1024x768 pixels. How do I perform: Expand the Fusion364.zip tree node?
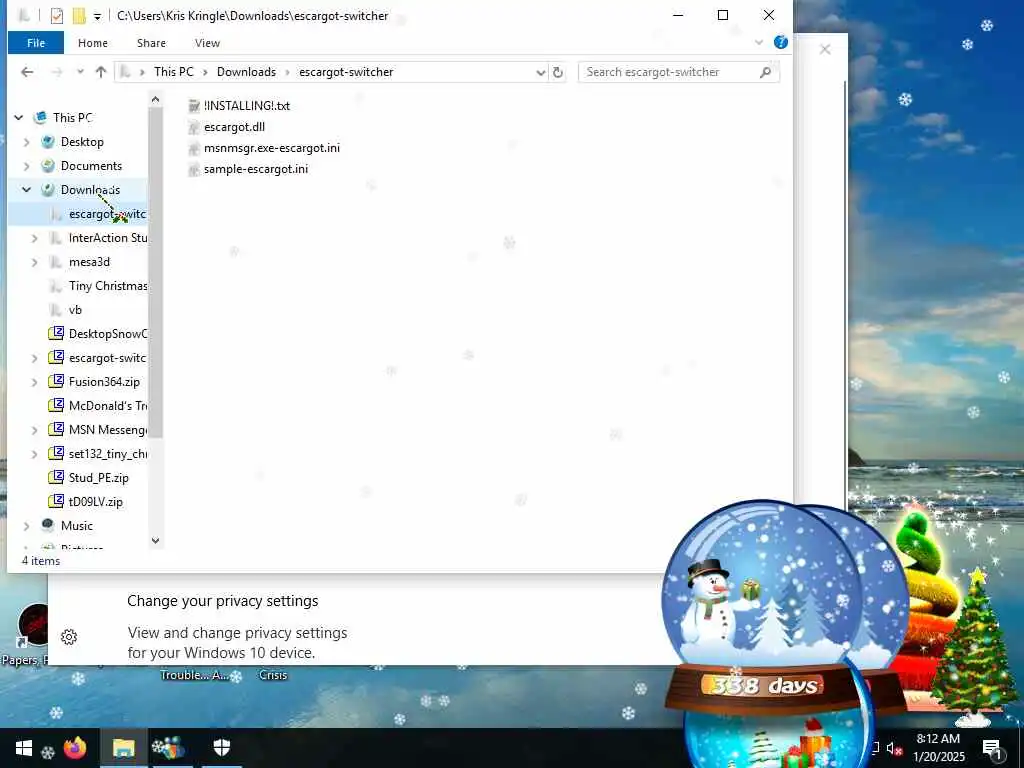tap(35, 382)
